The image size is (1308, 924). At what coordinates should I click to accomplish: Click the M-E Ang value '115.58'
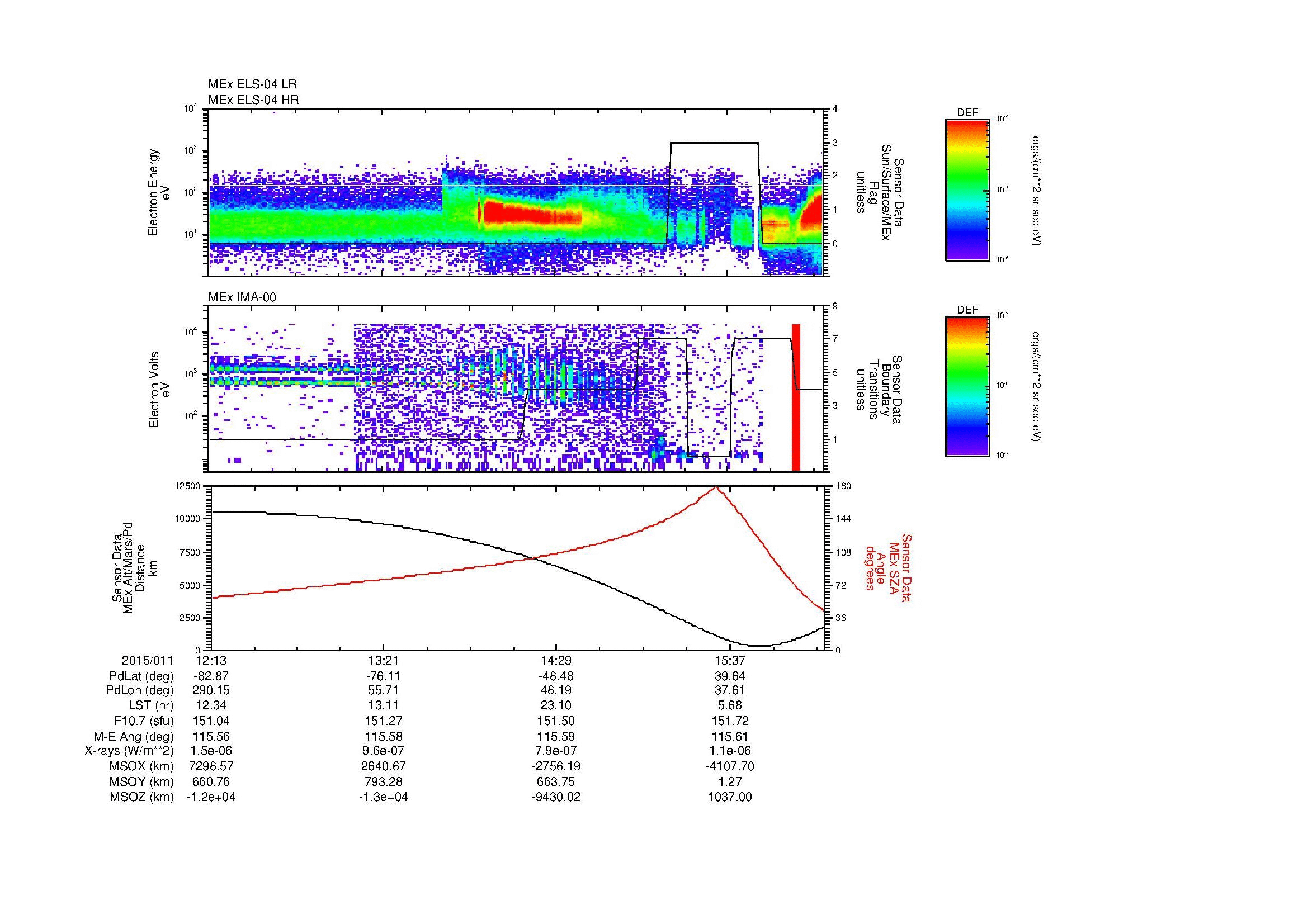pos(383,736)
